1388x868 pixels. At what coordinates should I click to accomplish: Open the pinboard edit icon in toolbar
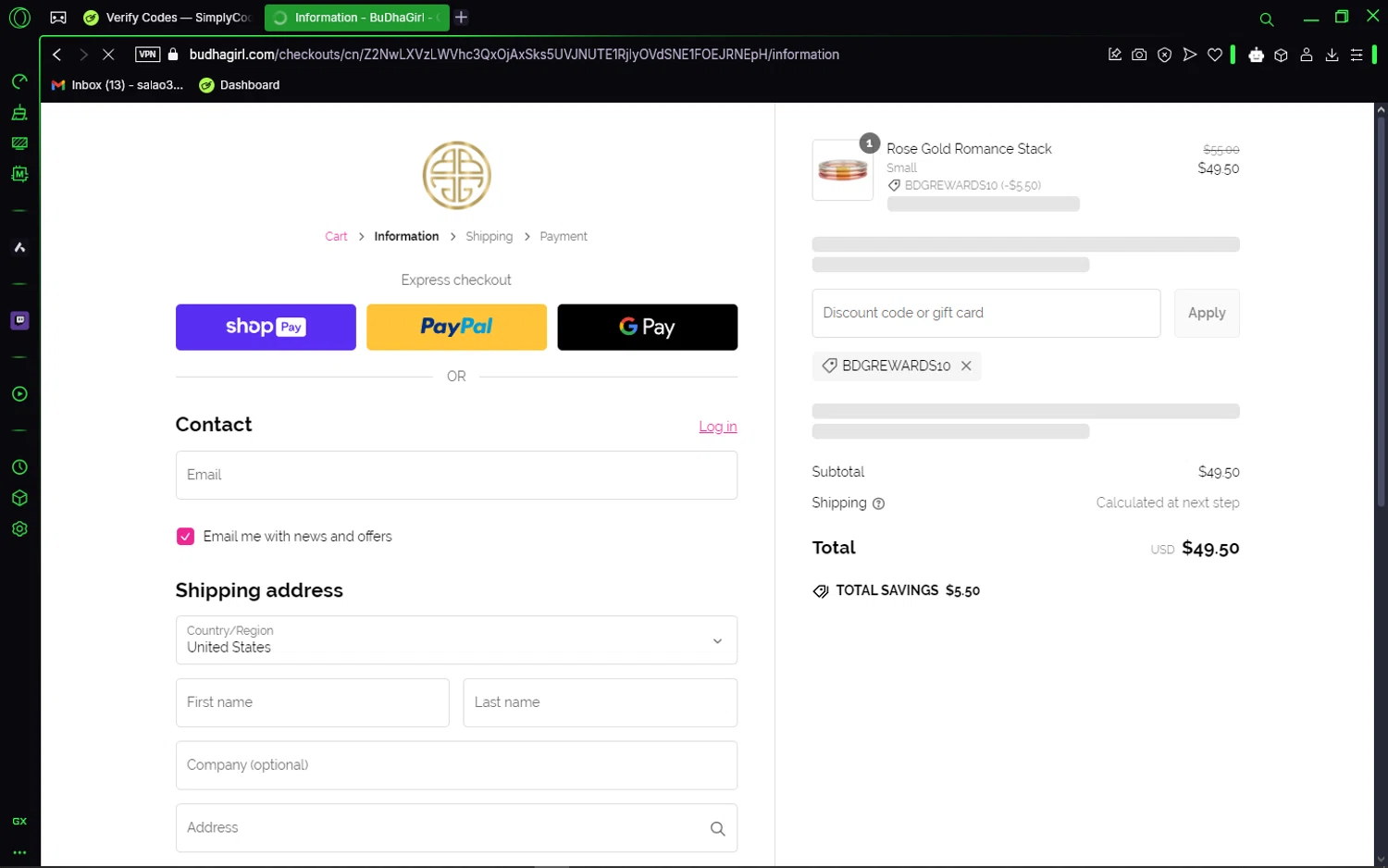pos(1115,55)
